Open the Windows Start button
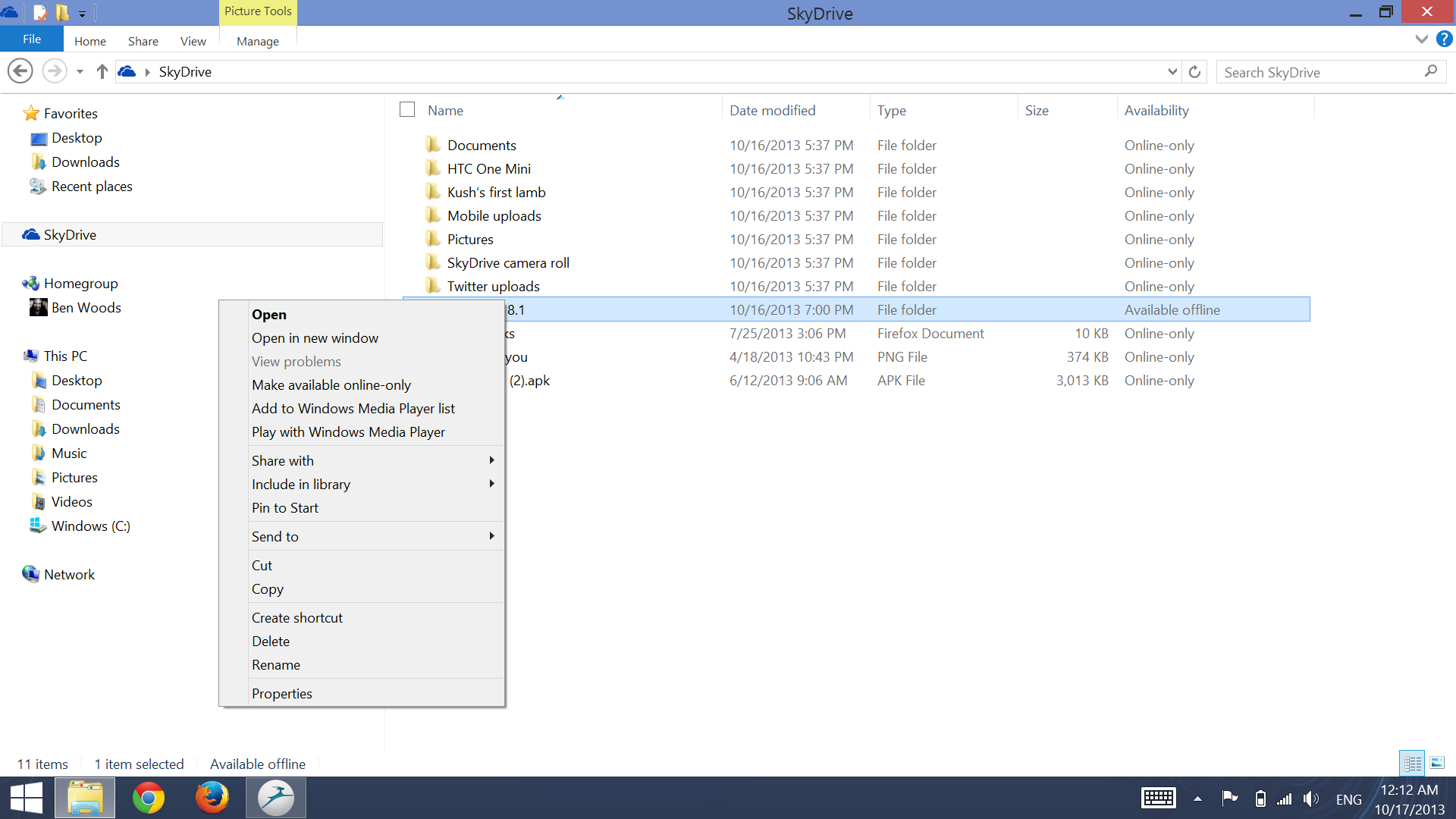The image size is (1456, 819). 26,798
